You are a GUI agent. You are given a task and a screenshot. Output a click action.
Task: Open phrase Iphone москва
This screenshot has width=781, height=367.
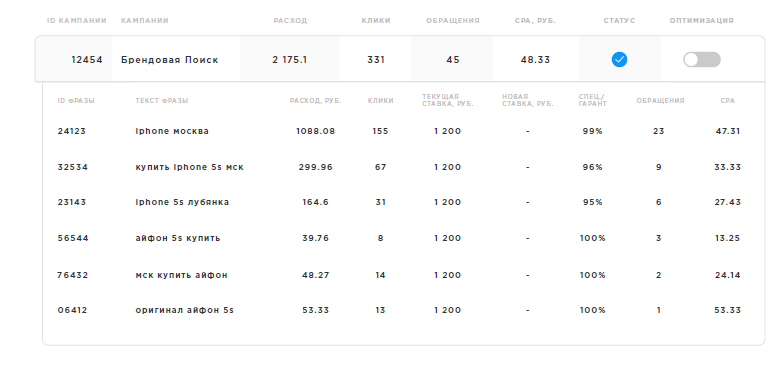pyautogui.click(x=172, y=131)
